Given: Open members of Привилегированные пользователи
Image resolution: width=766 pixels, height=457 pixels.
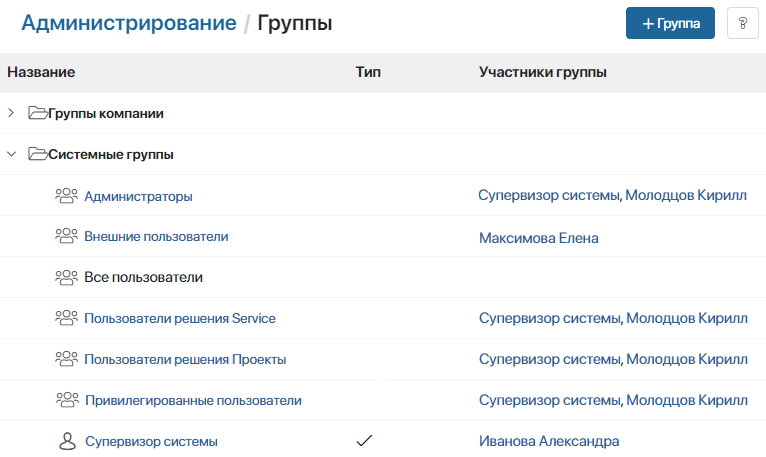Looking at the screenshot, I should (x=613, y=400).
